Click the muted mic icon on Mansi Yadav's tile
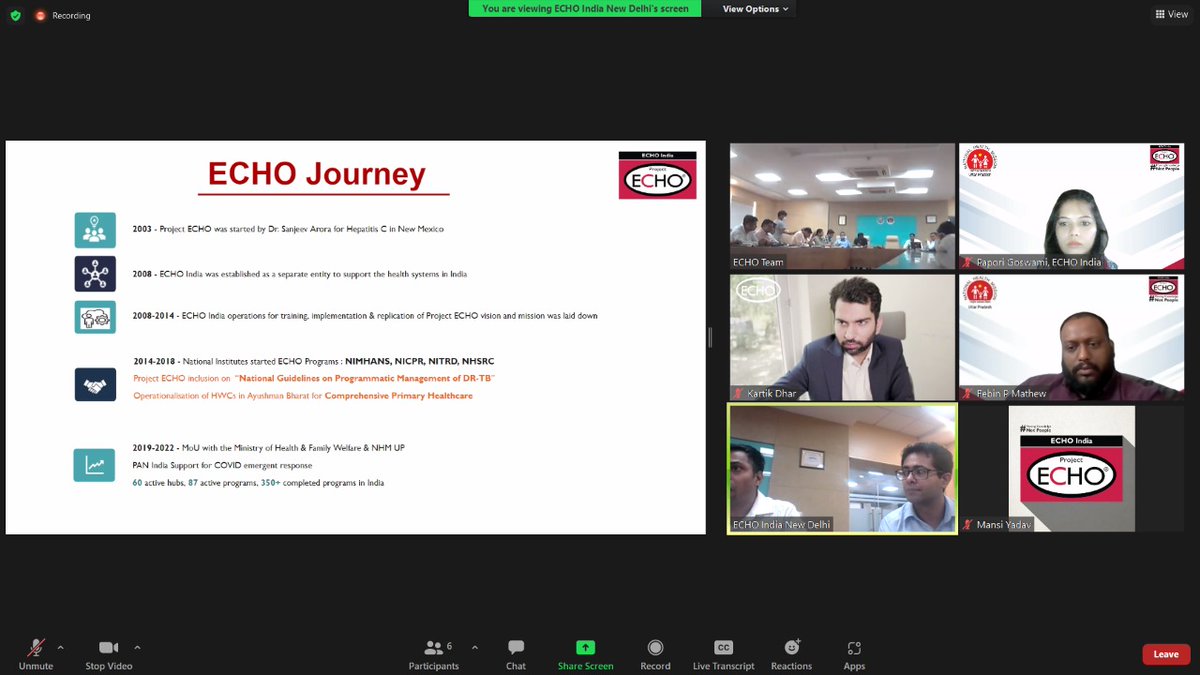1200x675 pixels. [x=968, y=525]
